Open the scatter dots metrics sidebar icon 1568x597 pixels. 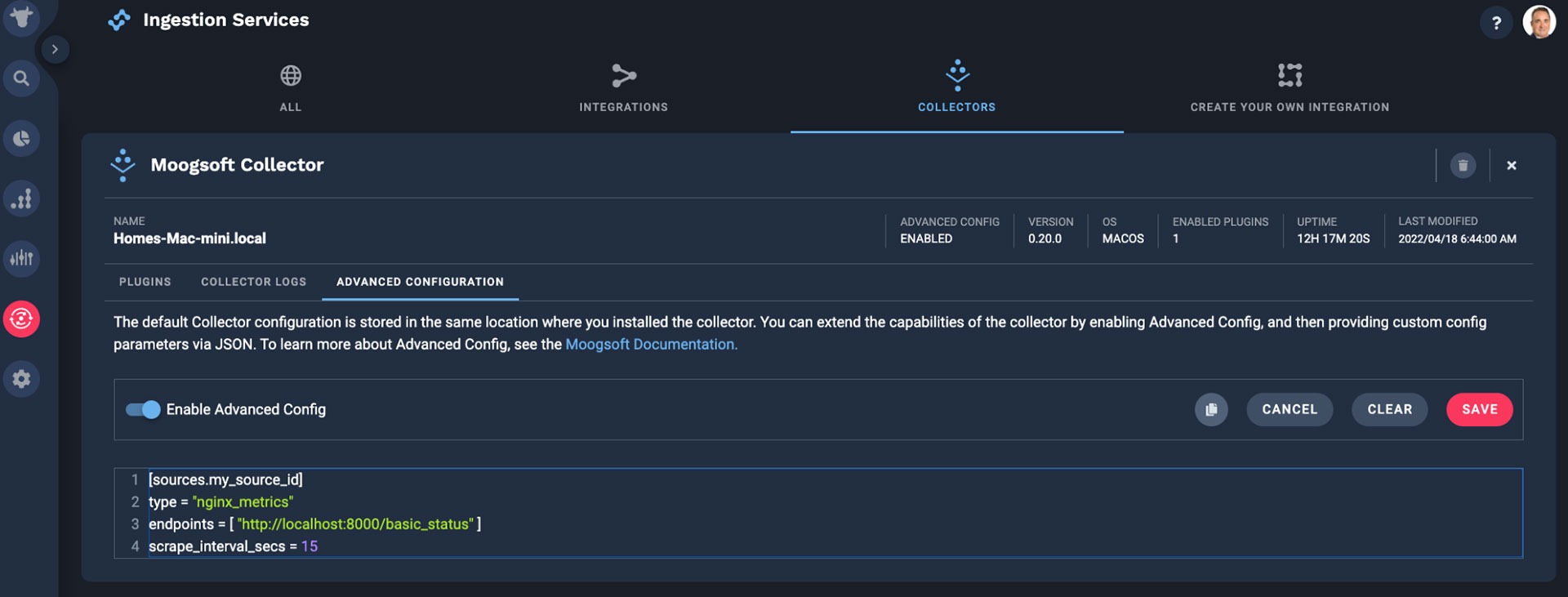coord(21,198)
